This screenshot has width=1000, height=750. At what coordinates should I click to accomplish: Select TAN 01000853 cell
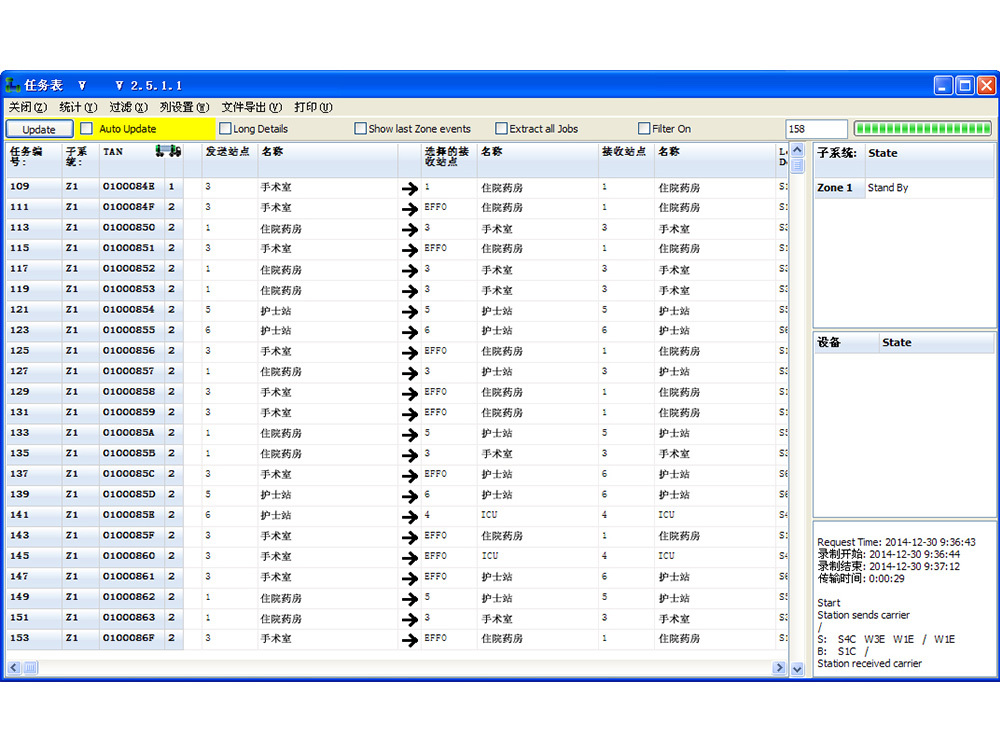click(129, 289)
